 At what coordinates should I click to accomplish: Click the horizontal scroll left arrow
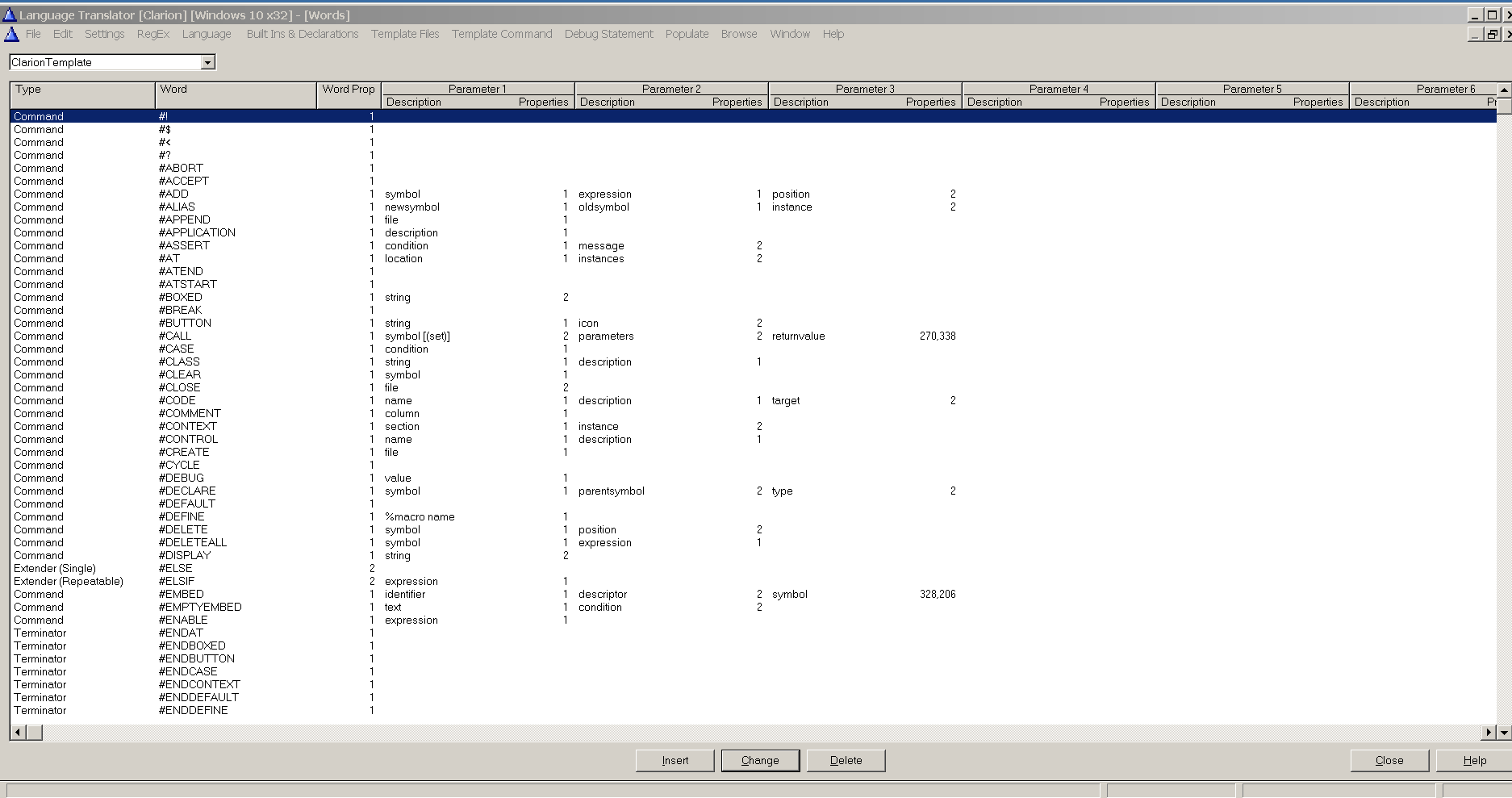18,733
